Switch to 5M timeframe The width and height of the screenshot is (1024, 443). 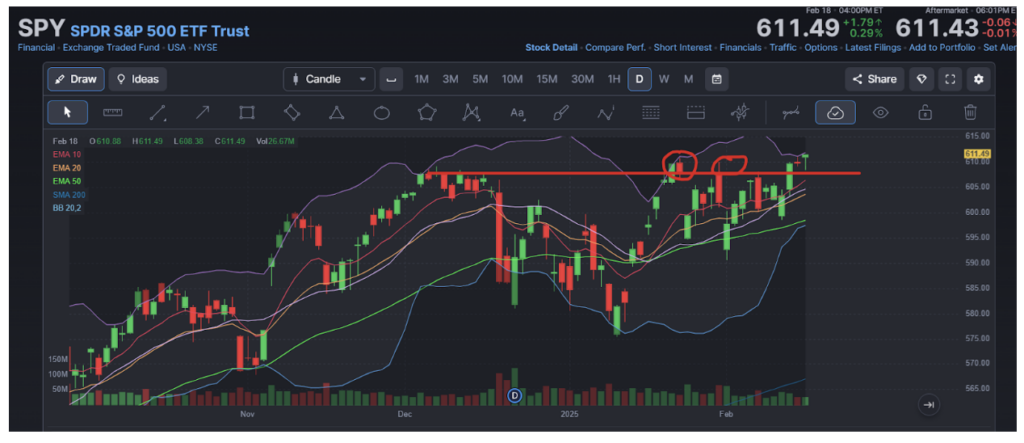(480, 79)
